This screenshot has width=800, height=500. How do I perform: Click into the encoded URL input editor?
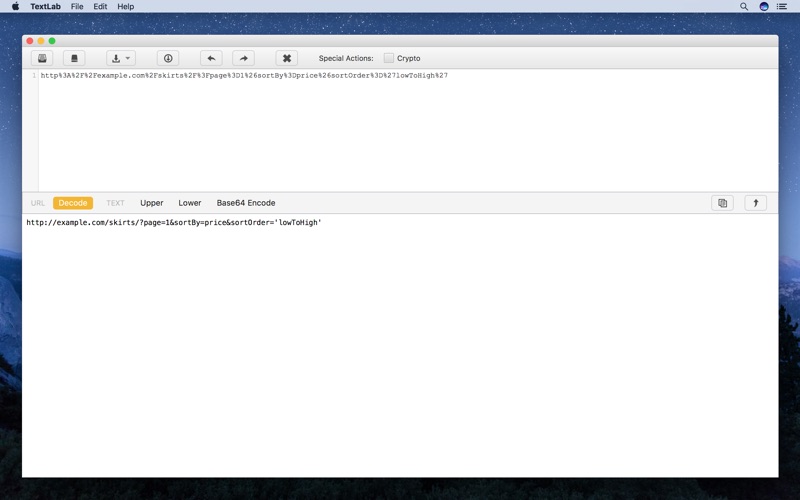coord(408,131)
